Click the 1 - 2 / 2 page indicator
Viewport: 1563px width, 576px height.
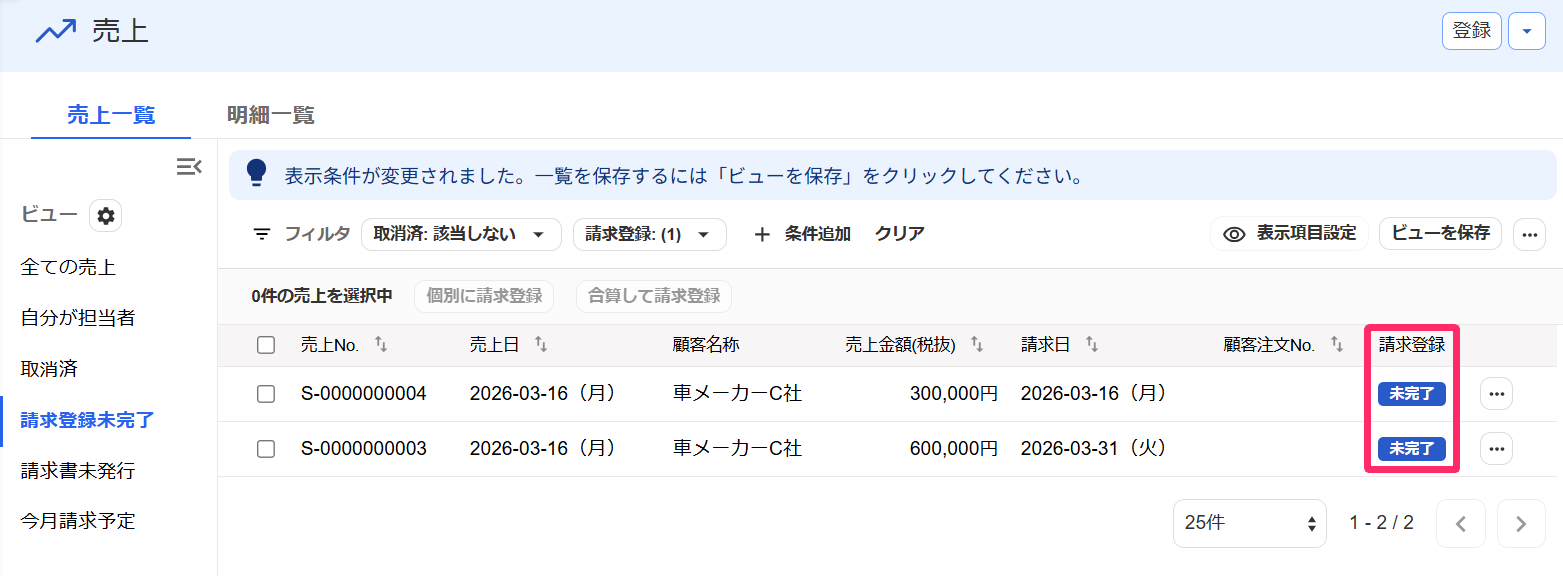pos(1381,523)
